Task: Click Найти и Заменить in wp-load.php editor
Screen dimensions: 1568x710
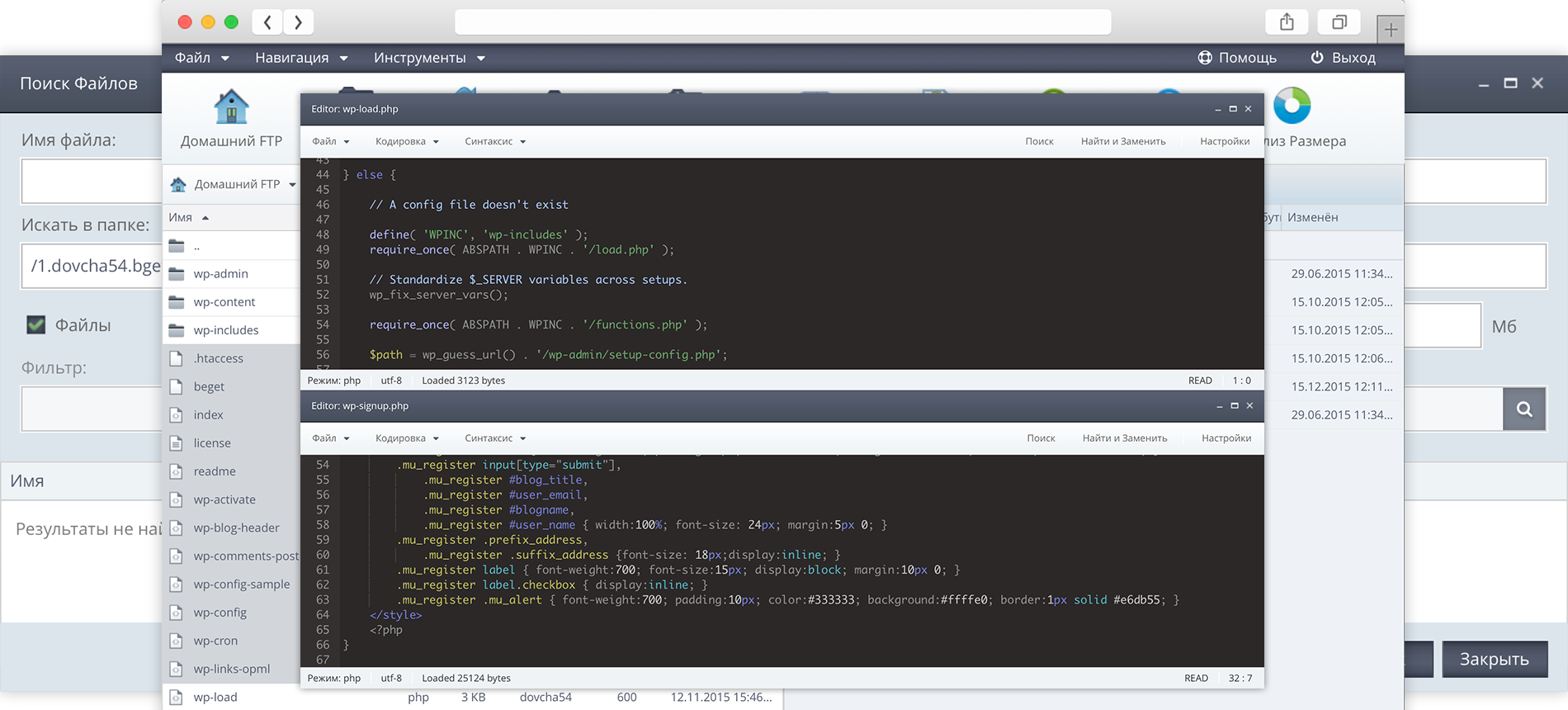Action: pos(1123,141)
